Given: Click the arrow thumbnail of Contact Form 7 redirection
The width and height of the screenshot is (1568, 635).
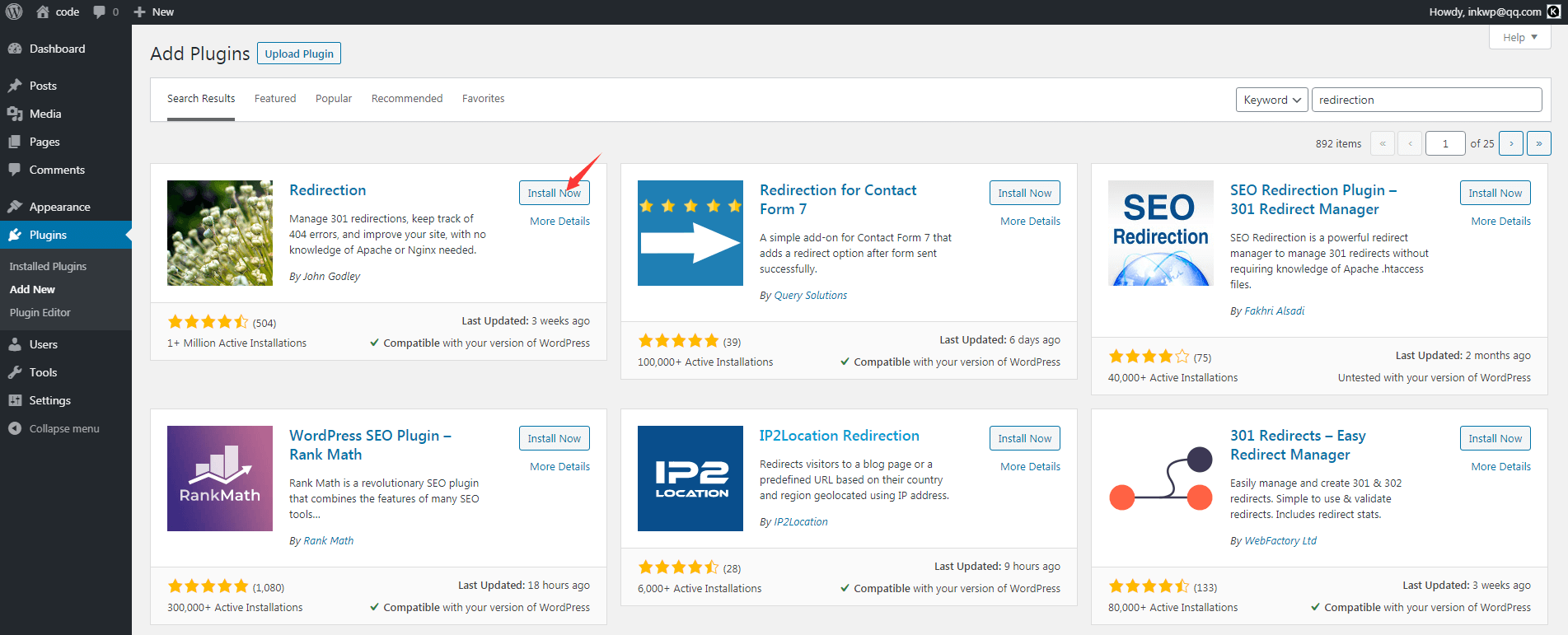Looking at the screenshot, I should pos(690,233).
